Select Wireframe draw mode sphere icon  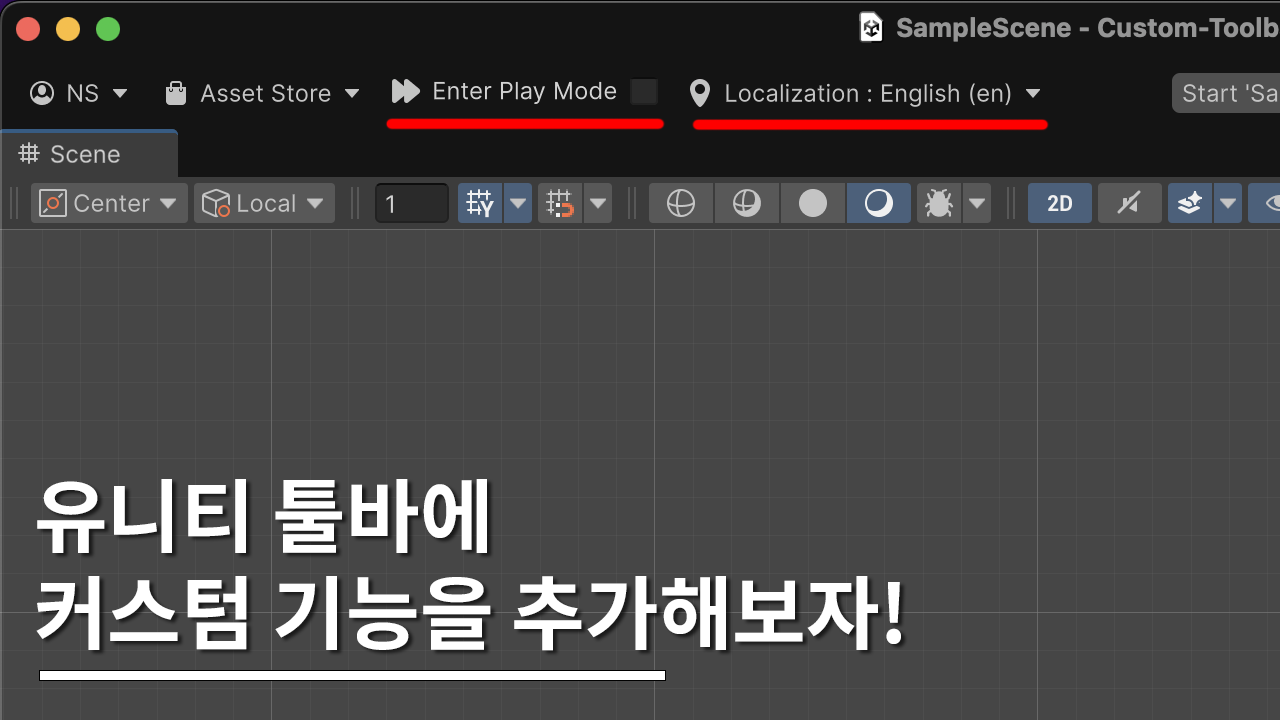pos(680,203)
